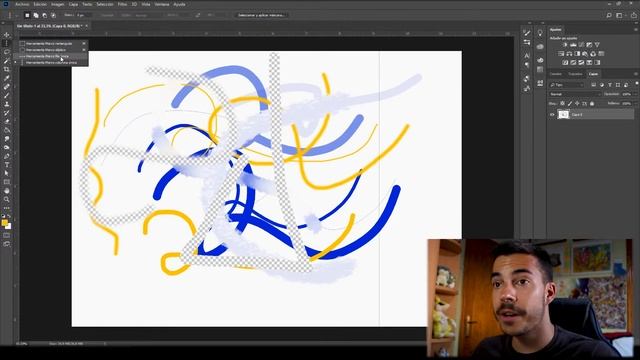Open the Filtro menu

pyautogui.click(x=122, y=4)
